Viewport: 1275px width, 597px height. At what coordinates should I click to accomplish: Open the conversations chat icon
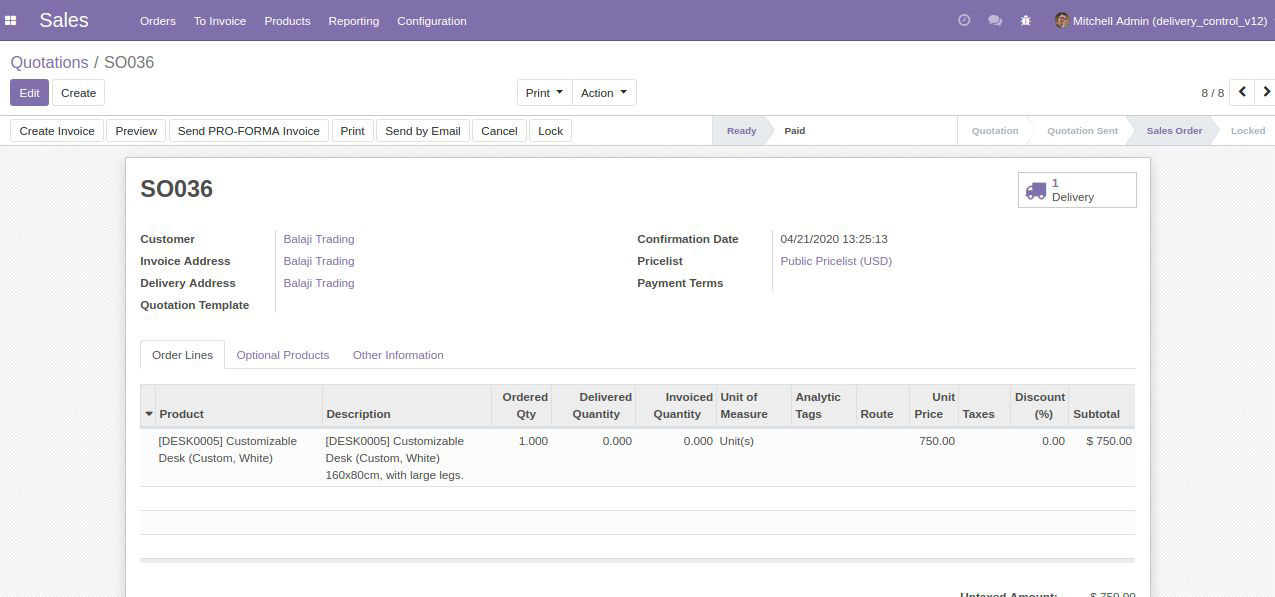click(x=995, y=20)
